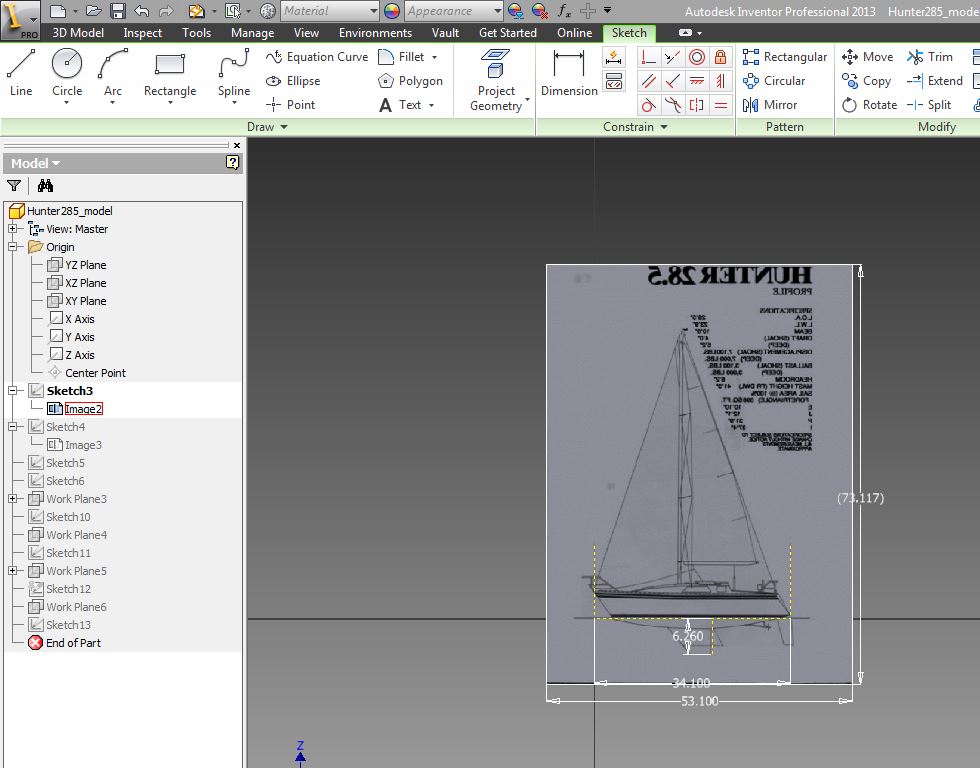Click the Undo icon
This screenshot has height=768, width=980.
(142, 11)
